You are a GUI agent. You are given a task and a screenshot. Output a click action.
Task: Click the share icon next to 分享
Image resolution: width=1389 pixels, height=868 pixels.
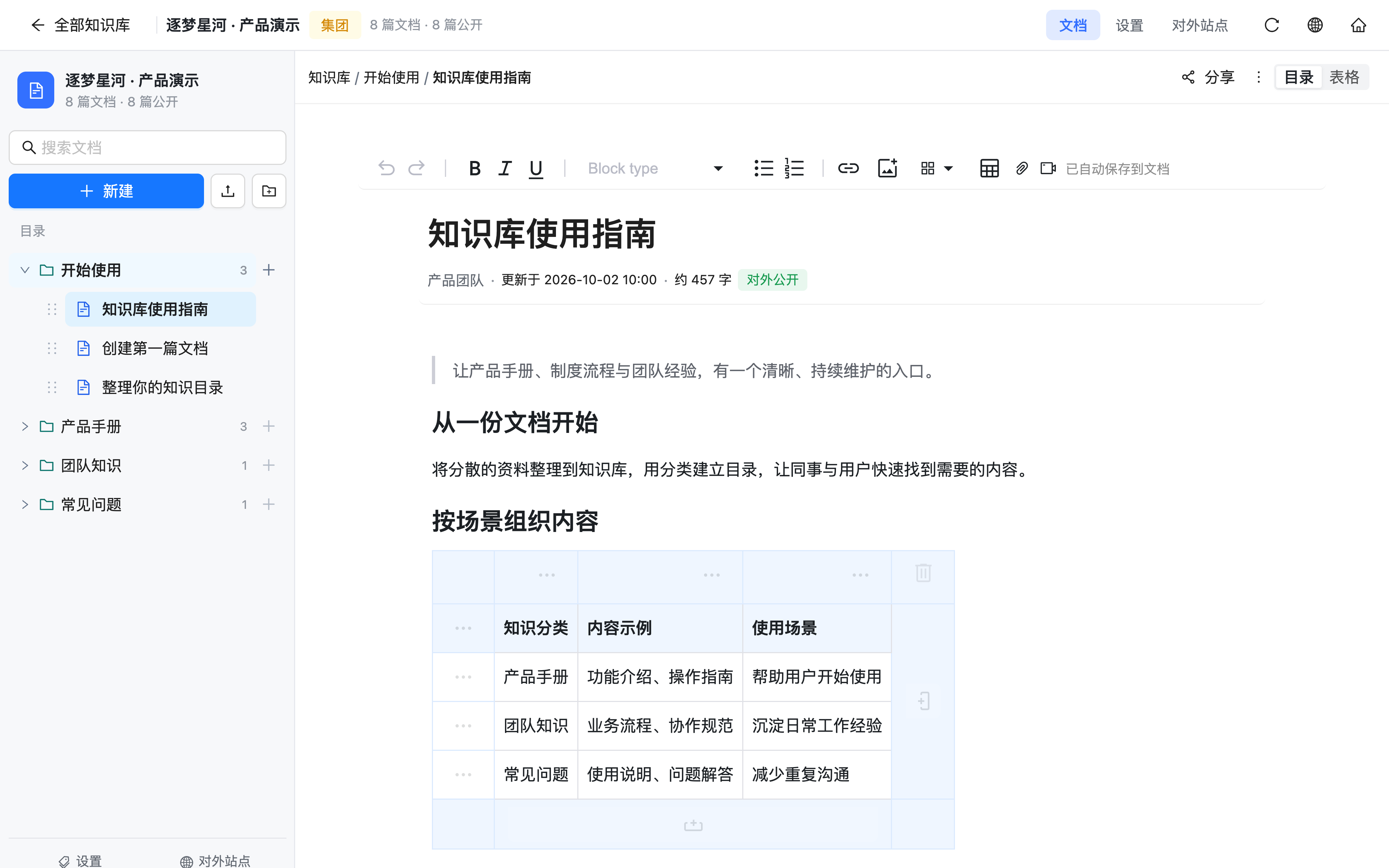1188,77
